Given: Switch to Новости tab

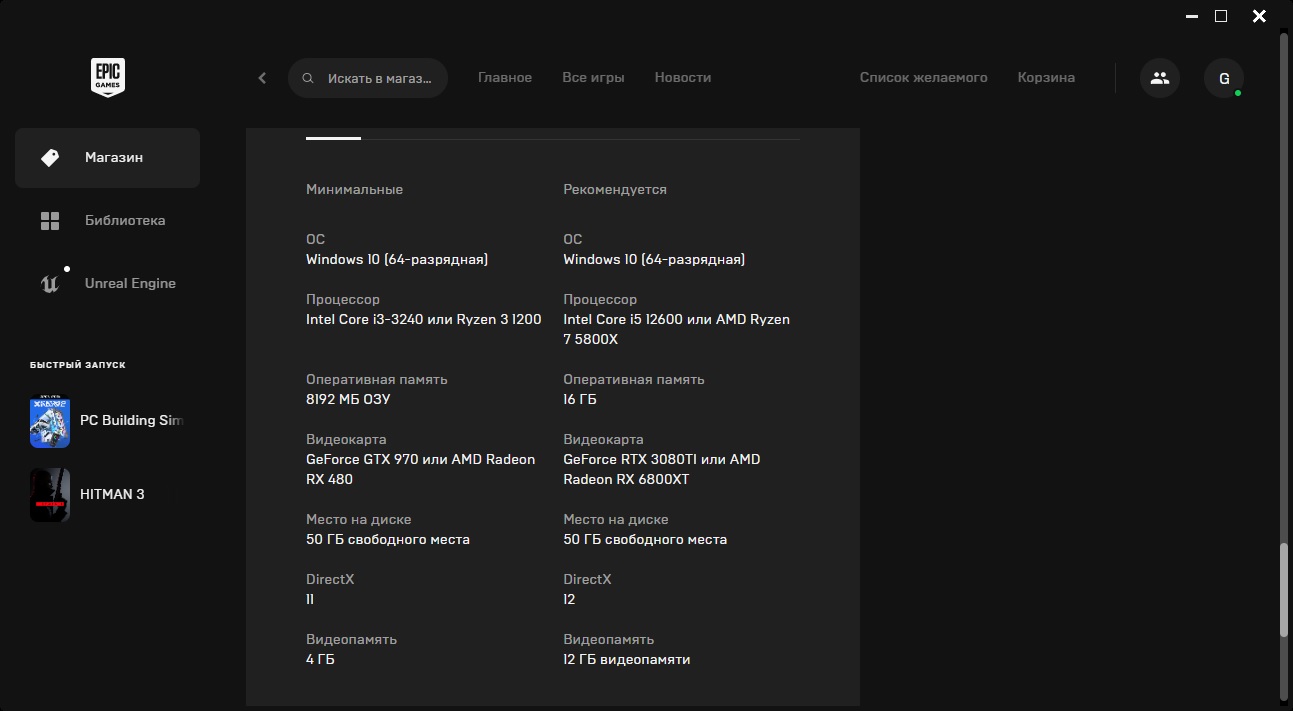Looking at the screenshot, I should [x=683, y=78].
